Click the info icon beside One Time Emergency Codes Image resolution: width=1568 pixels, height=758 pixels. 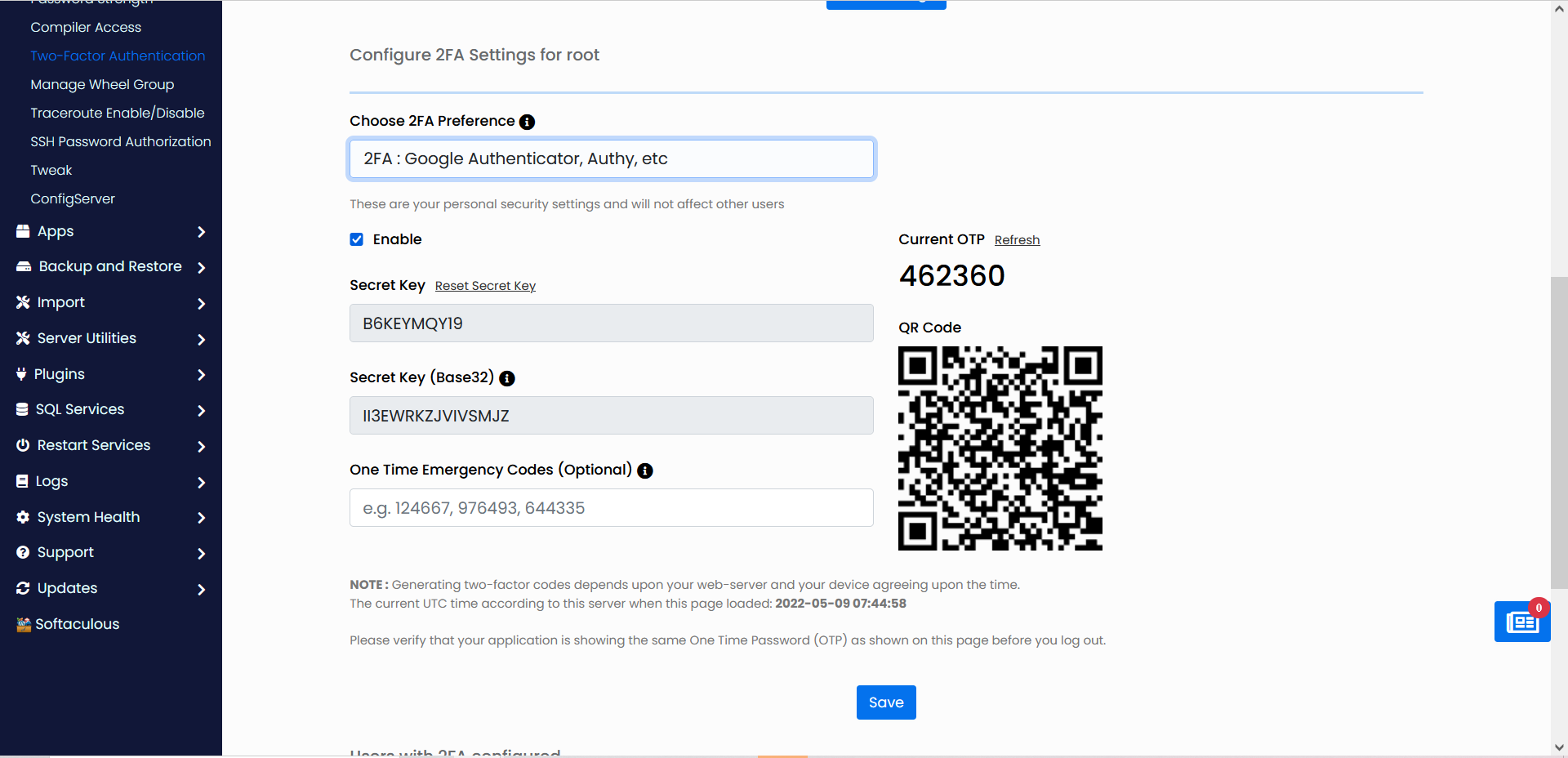click(645, 470)
